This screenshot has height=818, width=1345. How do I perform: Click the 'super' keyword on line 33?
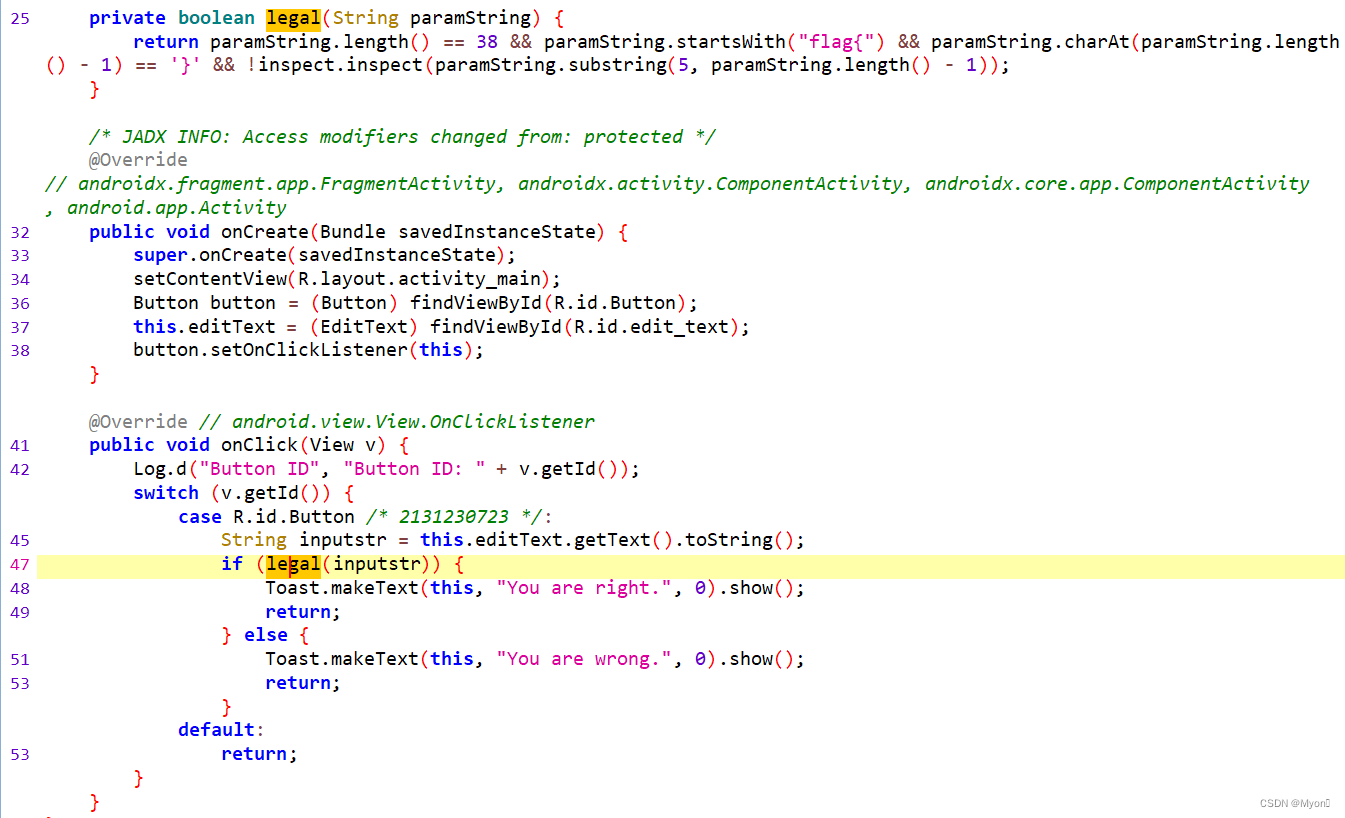160,255
